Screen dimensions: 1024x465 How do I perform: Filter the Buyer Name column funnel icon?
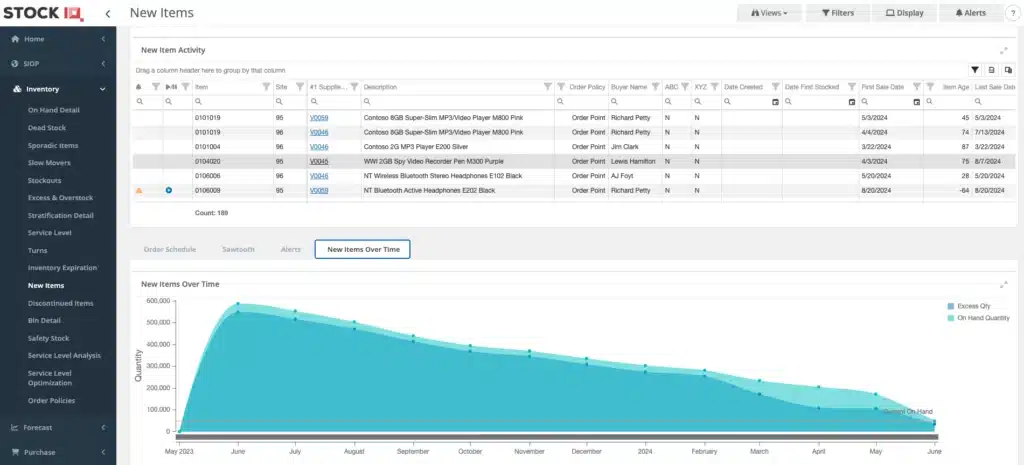click(x=655, y=87)
